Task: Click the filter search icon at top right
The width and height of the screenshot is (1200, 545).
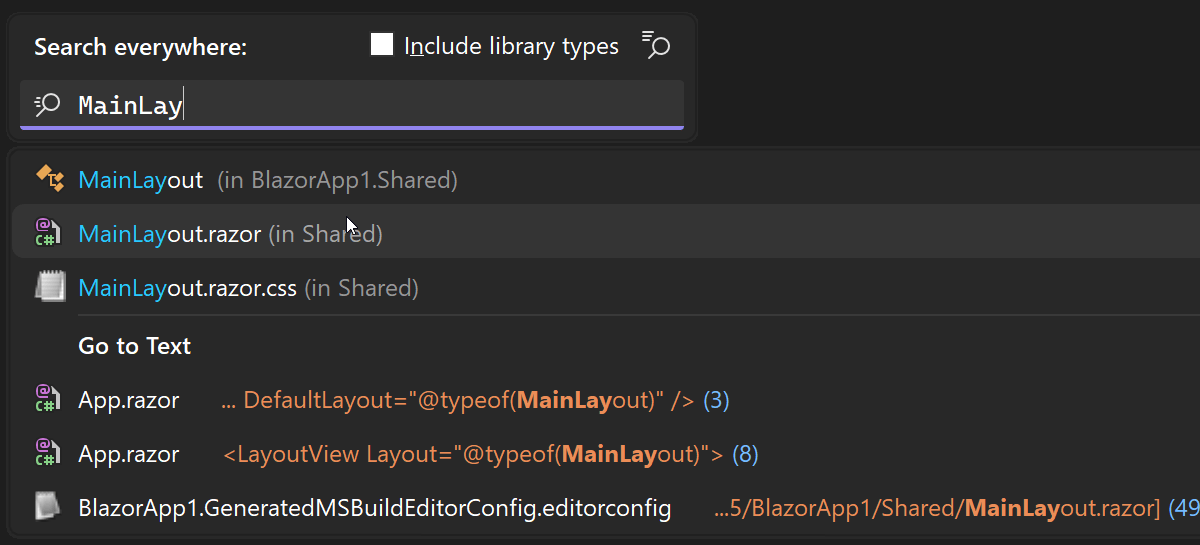Action: click(x=656, y=46)
